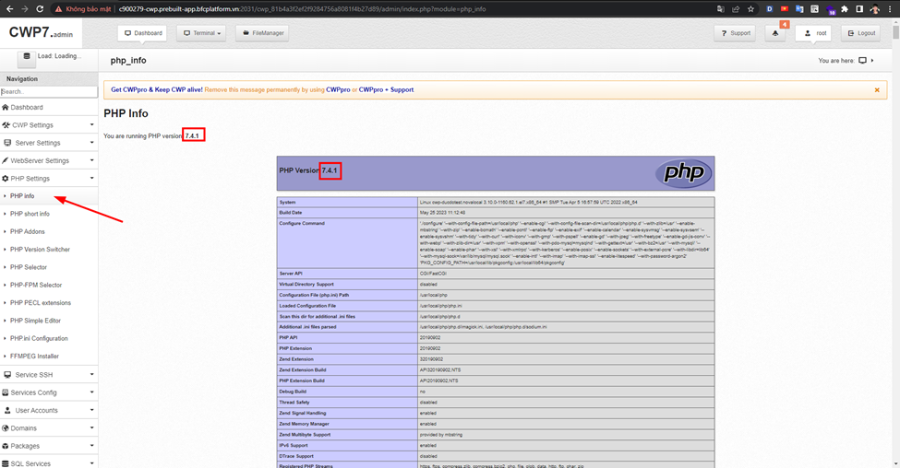Click the monitor icon beside You are here
The width and height of the screenshot is (900, 468).
(862, 60)
